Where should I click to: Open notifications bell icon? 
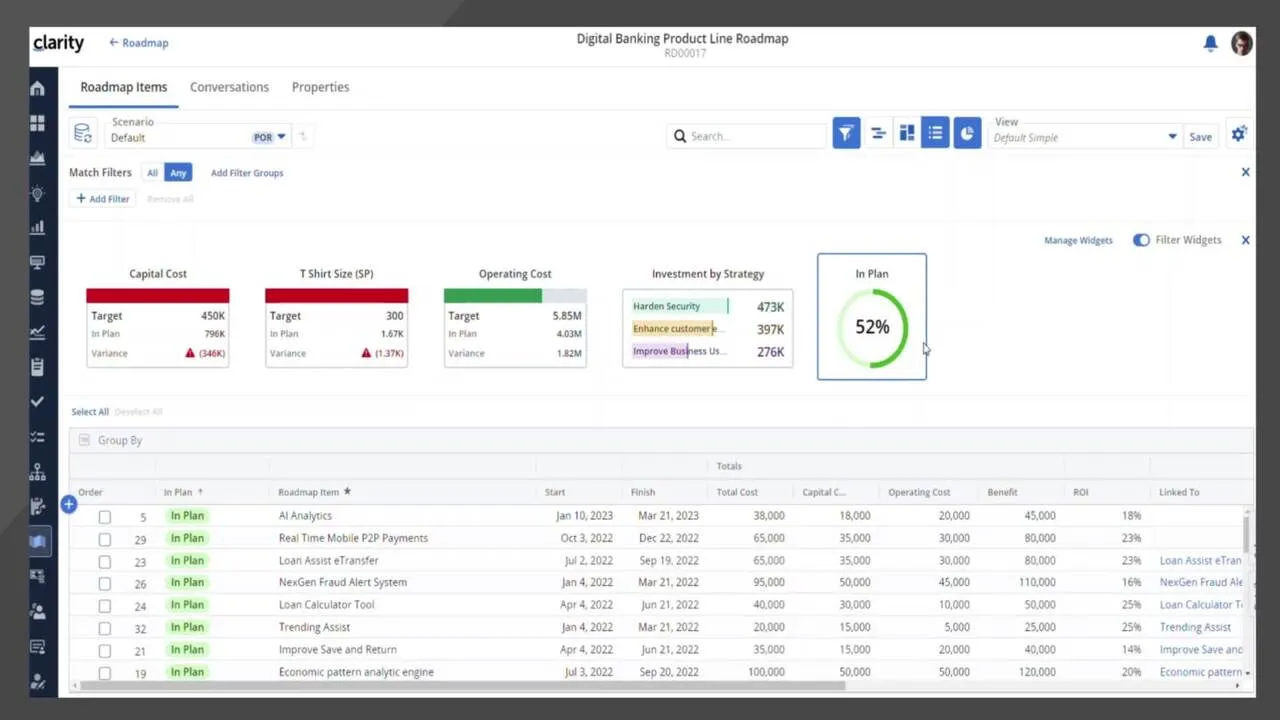point(1210,43)
